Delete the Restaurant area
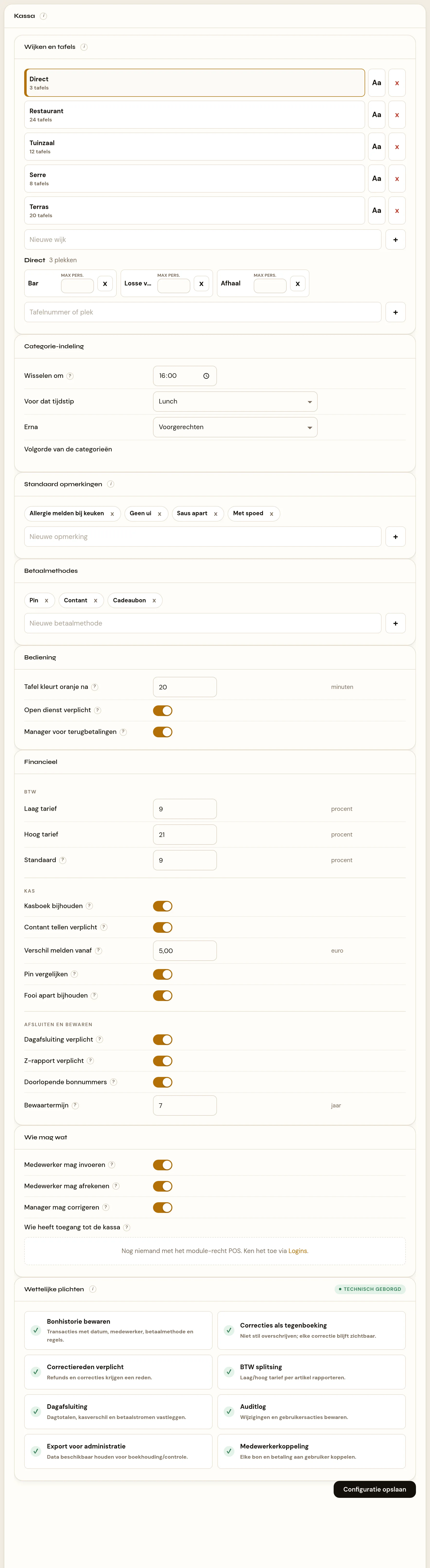Viewport: 430px width, 1568px height. point(397,114)
